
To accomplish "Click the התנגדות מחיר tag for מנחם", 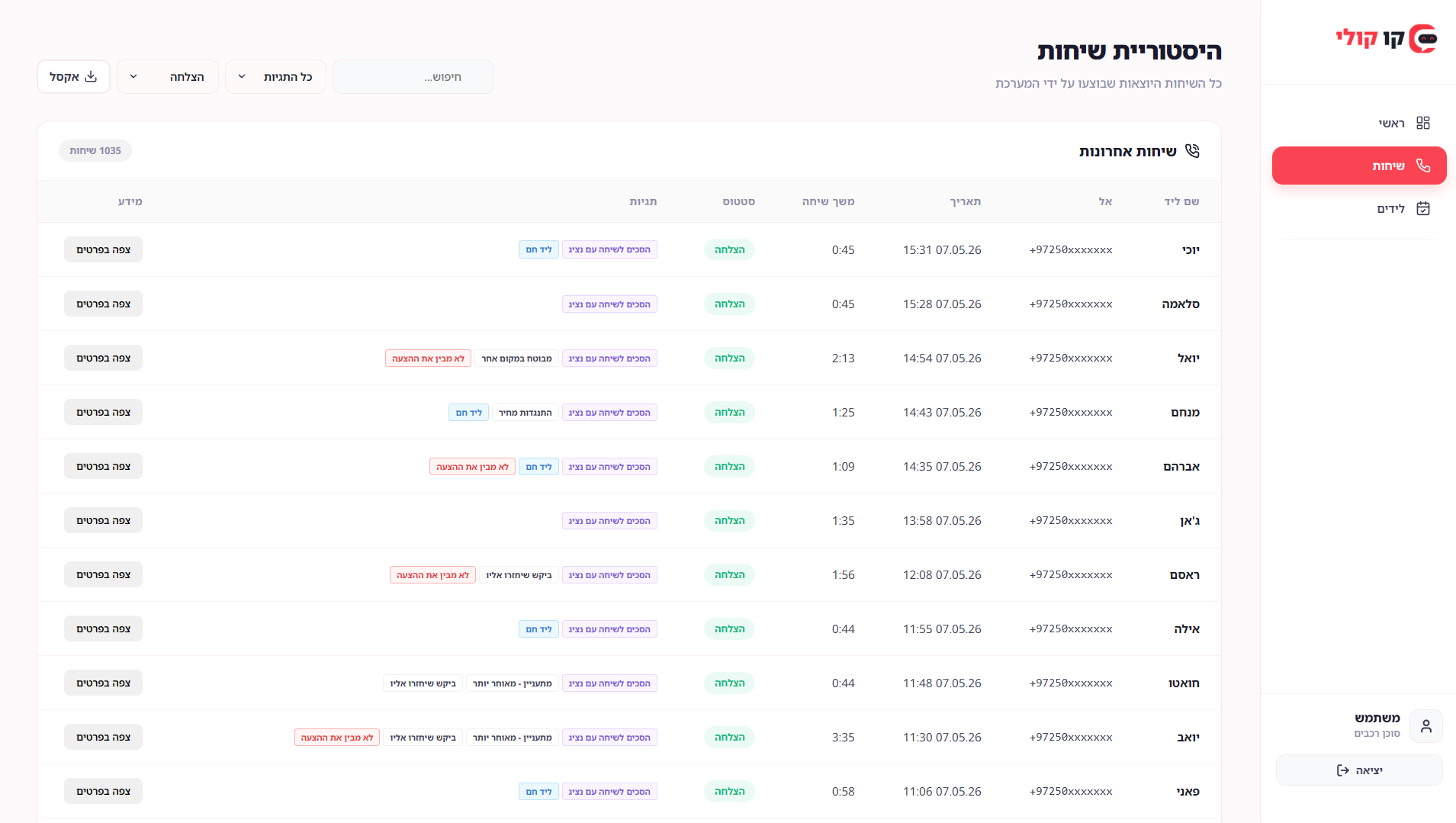I will pyautogui.click(x=525, y=412).
